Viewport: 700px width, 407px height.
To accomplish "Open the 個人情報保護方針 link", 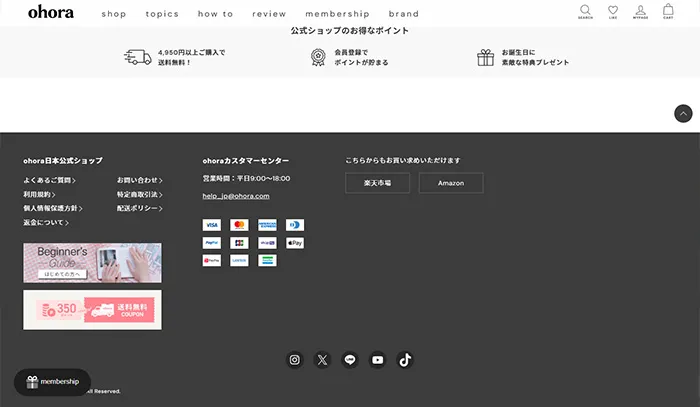I will 53,208.
